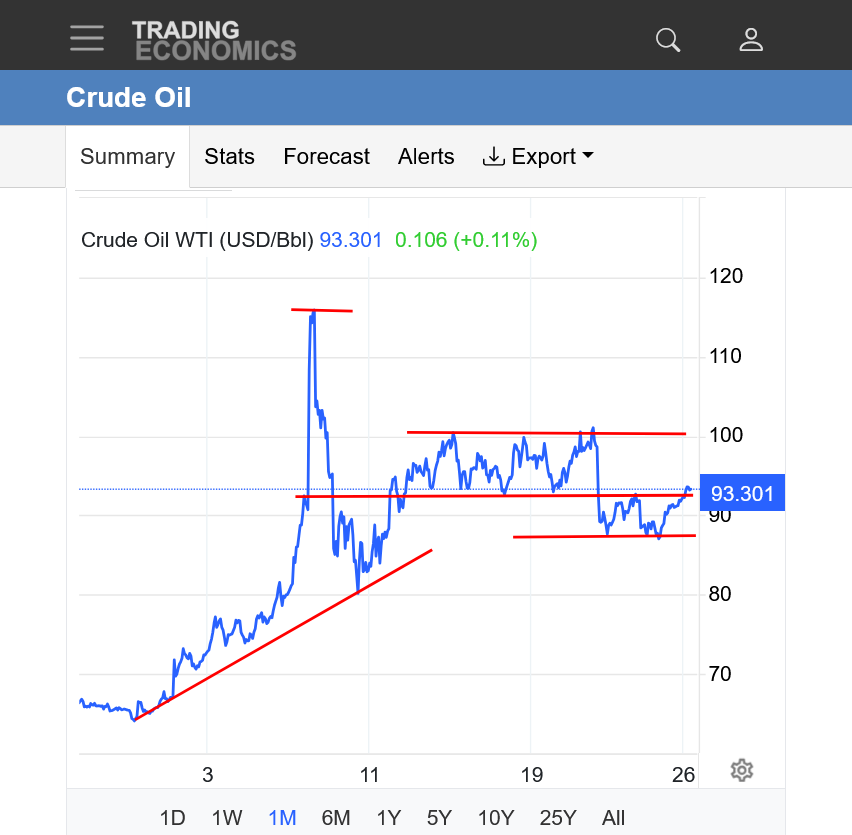852x835 pixels.
Task: Display All available history
Action: 614,818
